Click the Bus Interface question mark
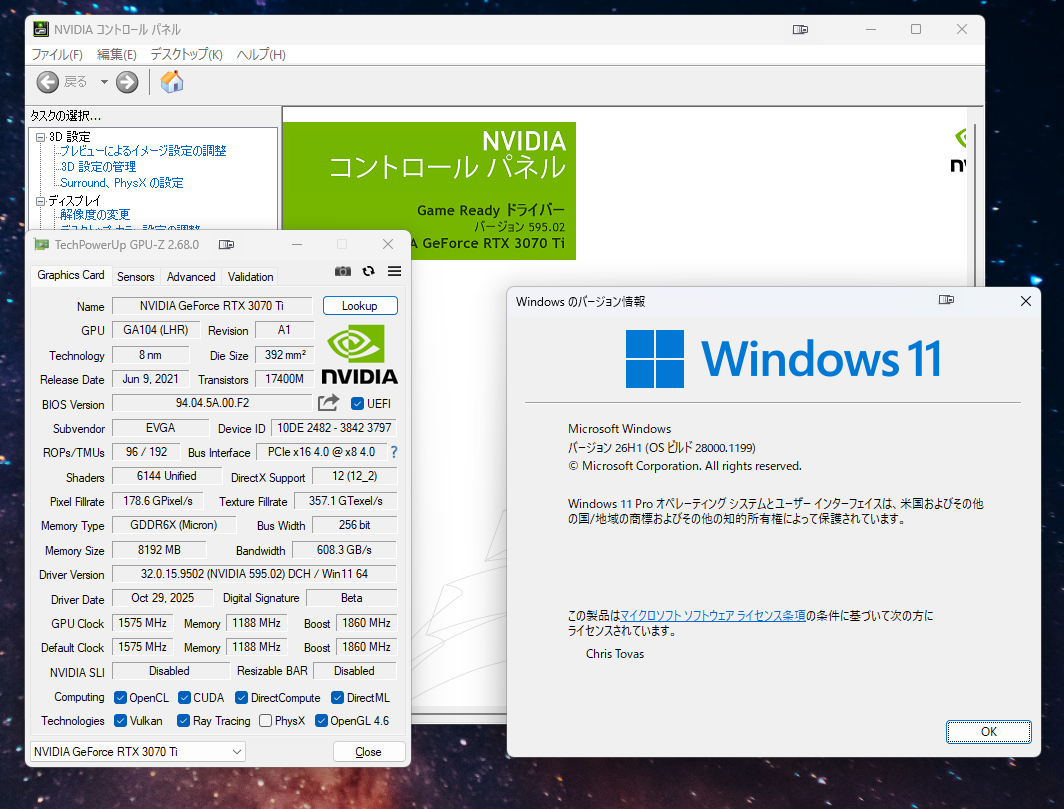The image size is (1064, 809). 394,452
